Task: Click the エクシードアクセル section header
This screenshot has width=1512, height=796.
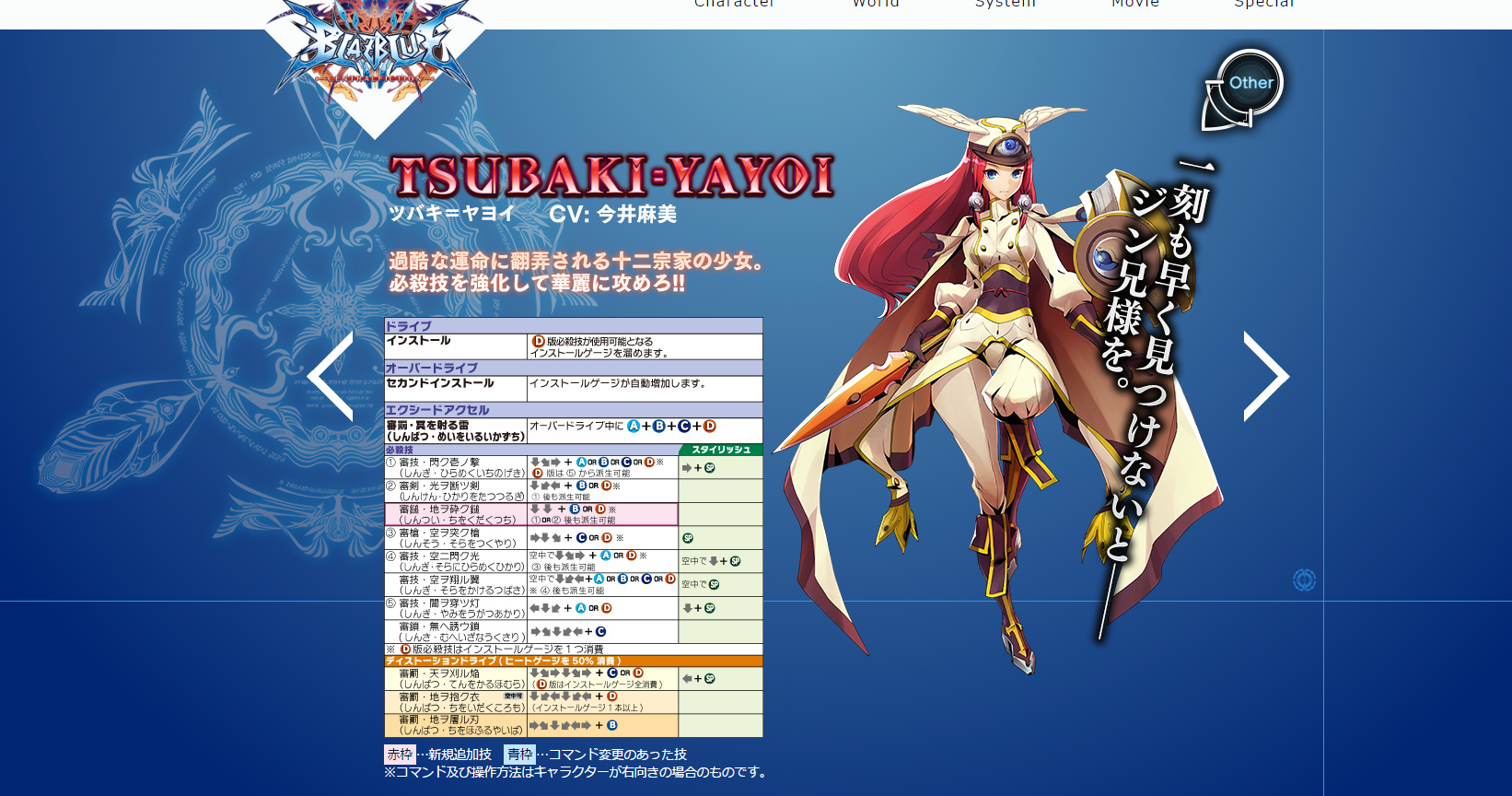Action: 574,410
